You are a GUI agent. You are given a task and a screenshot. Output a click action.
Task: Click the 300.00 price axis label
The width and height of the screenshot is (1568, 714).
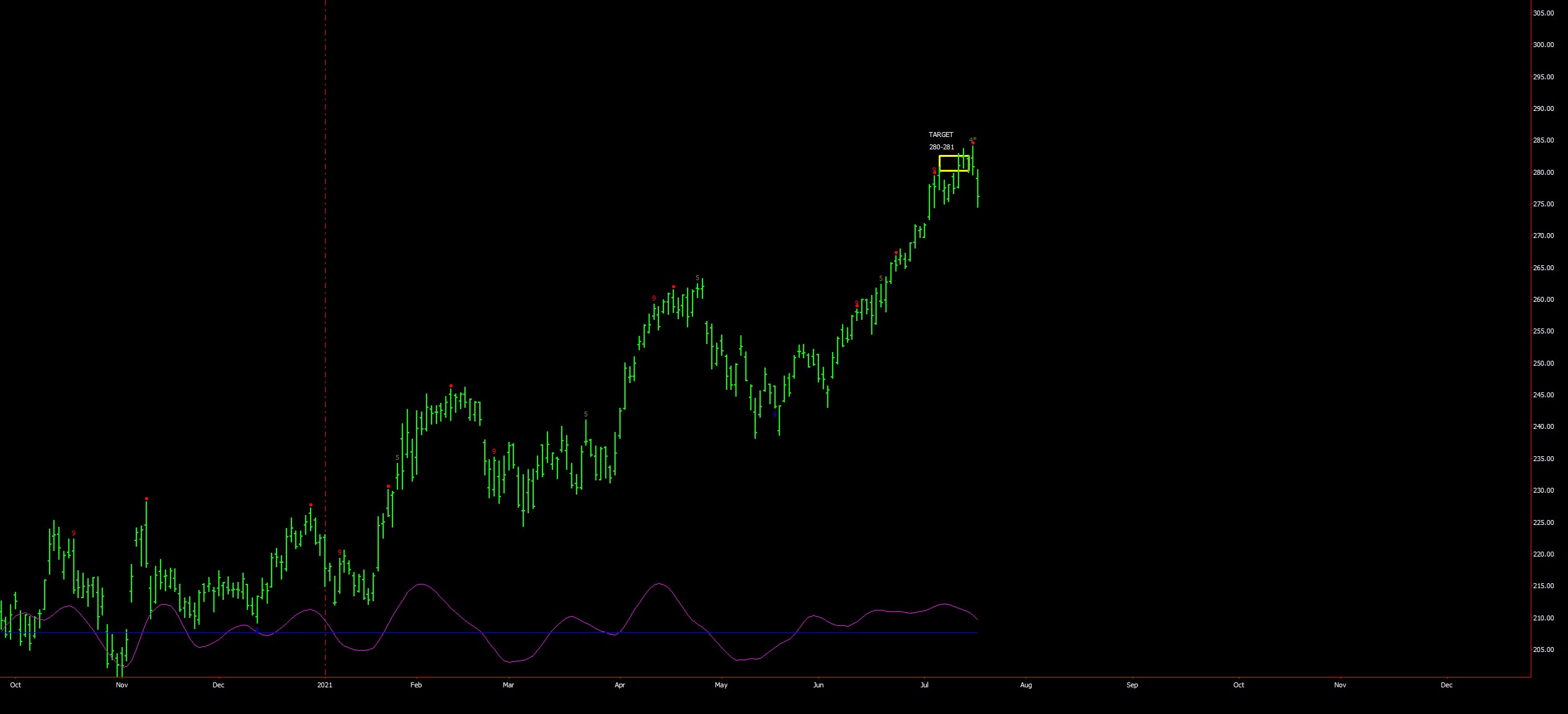1543,45
